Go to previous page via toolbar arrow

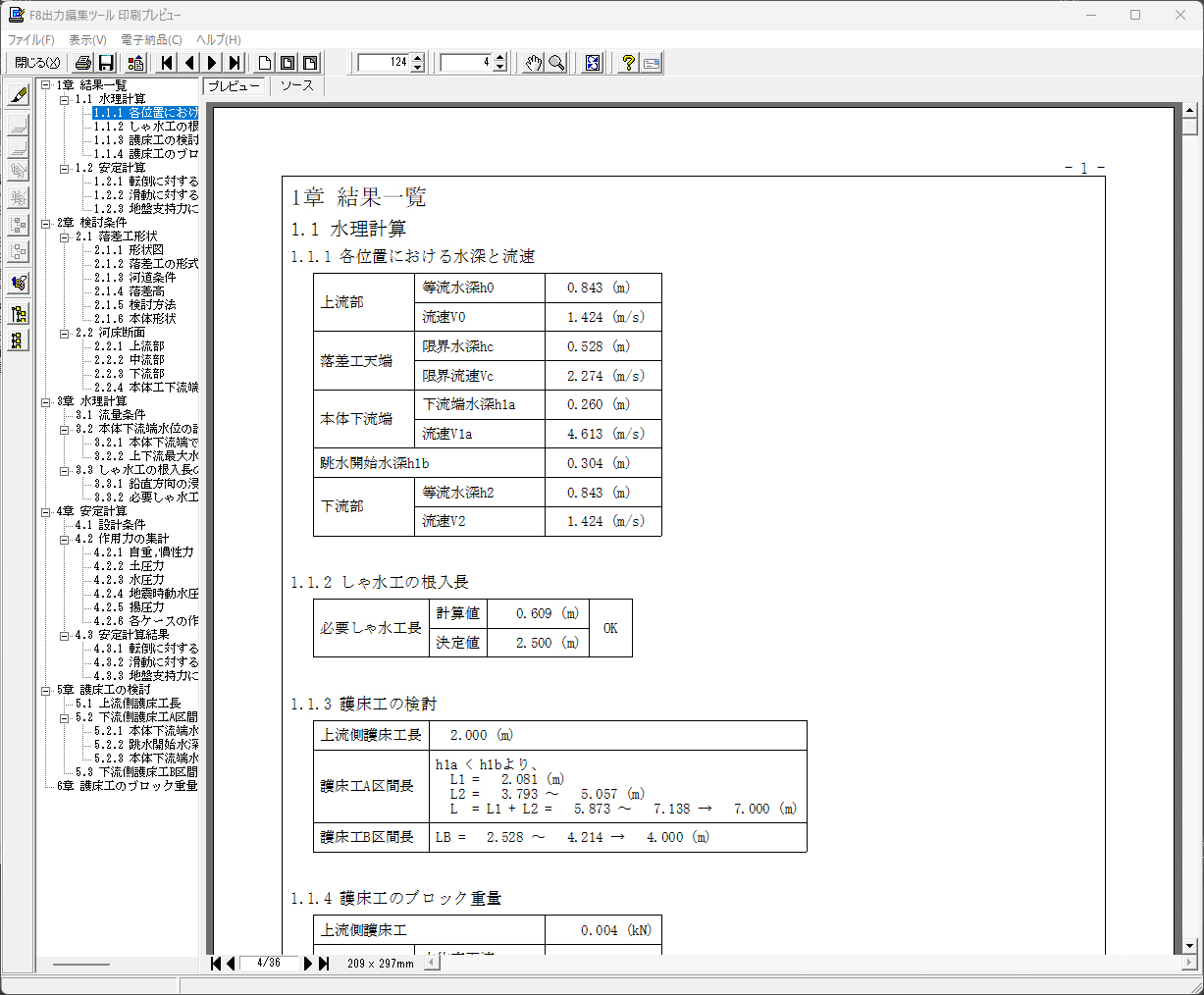(189, 63)
